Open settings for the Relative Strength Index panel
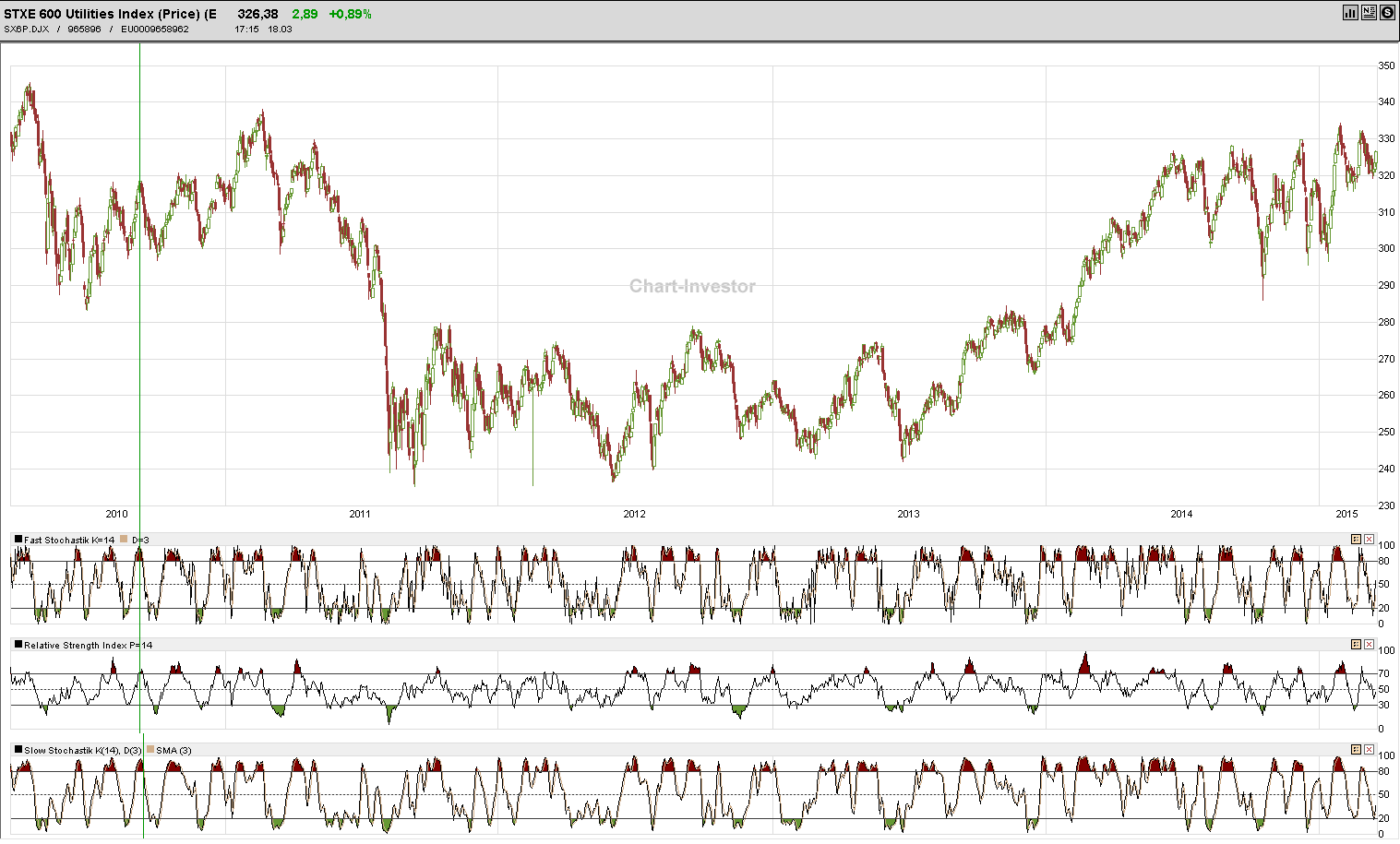The image size is (1400, 844). pos(1356,645)
